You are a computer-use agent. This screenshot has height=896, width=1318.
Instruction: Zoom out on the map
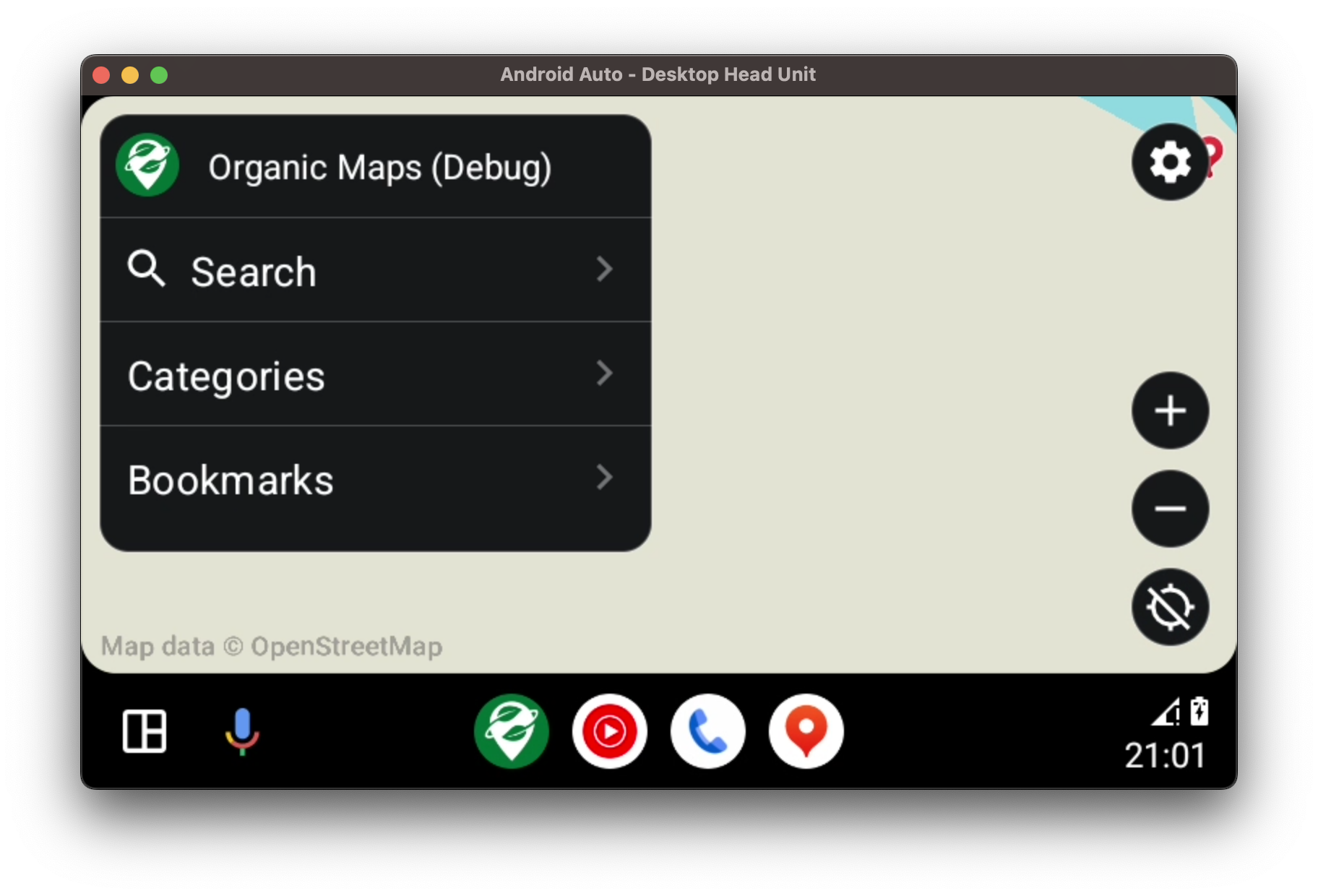pos(1169,508)
